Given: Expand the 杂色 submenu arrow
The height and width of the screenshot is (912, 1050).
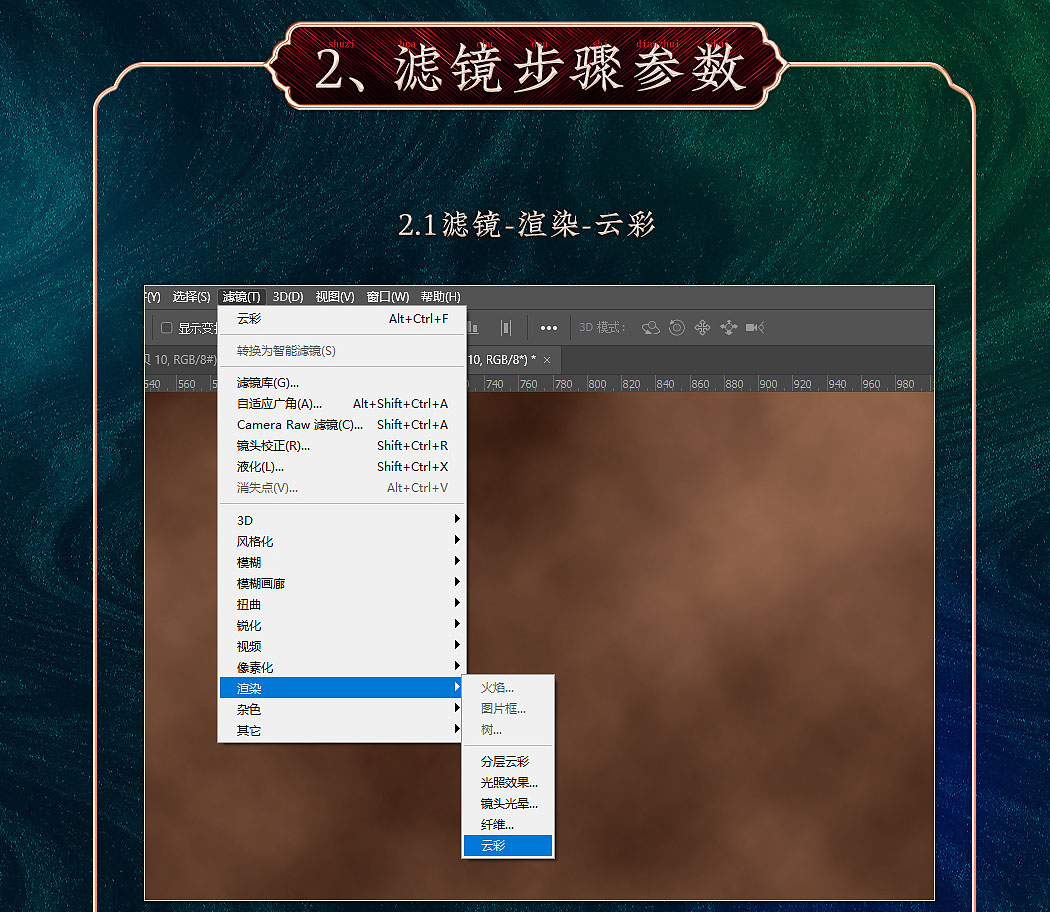Looking at the screenshot, I should click(x=457, y=708).
